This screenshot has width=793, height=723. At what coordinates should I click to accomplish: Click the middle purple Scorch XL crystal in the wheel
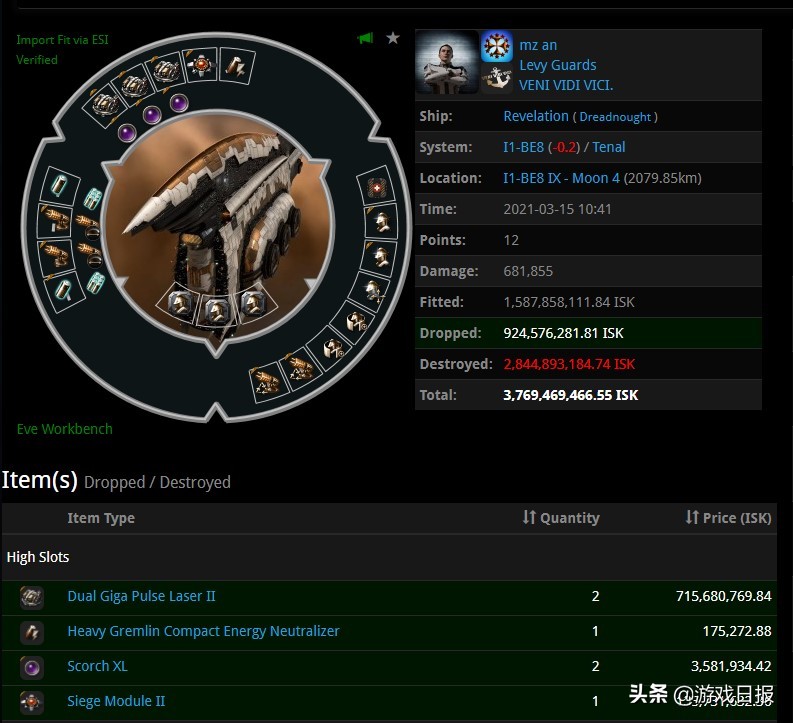(x=152, y=115)
